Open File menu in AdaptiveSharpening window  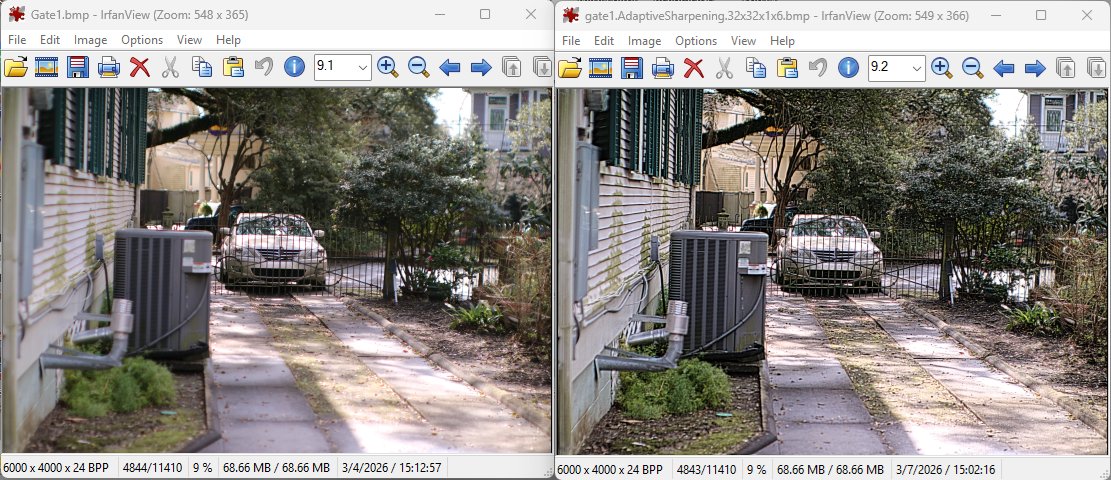tap(571, 40)
